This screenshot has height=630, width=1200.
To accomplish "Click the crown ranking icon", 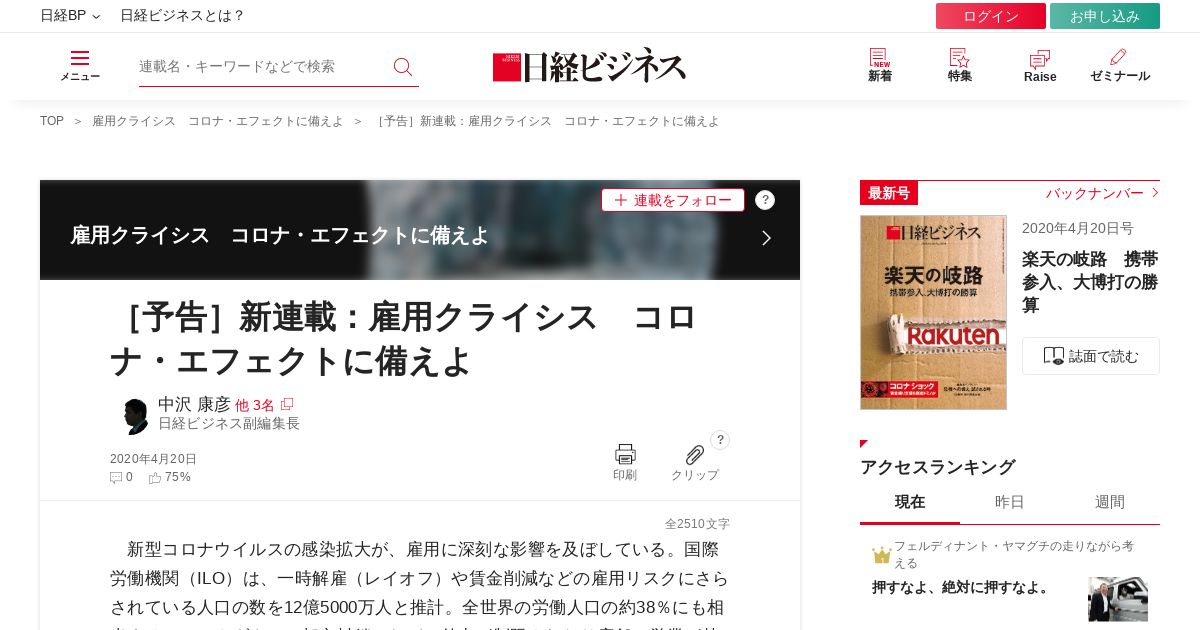I will click(x=881, y=555).
